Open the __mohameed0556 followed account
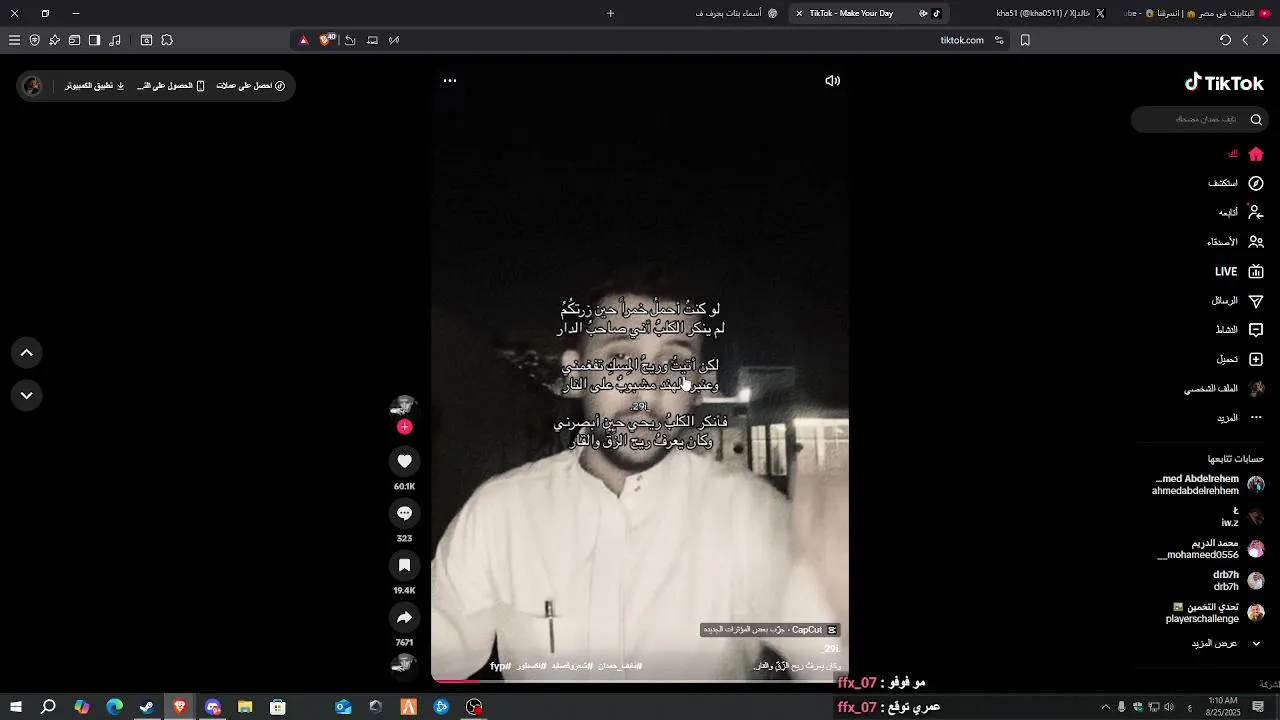 pos(1211,549)
